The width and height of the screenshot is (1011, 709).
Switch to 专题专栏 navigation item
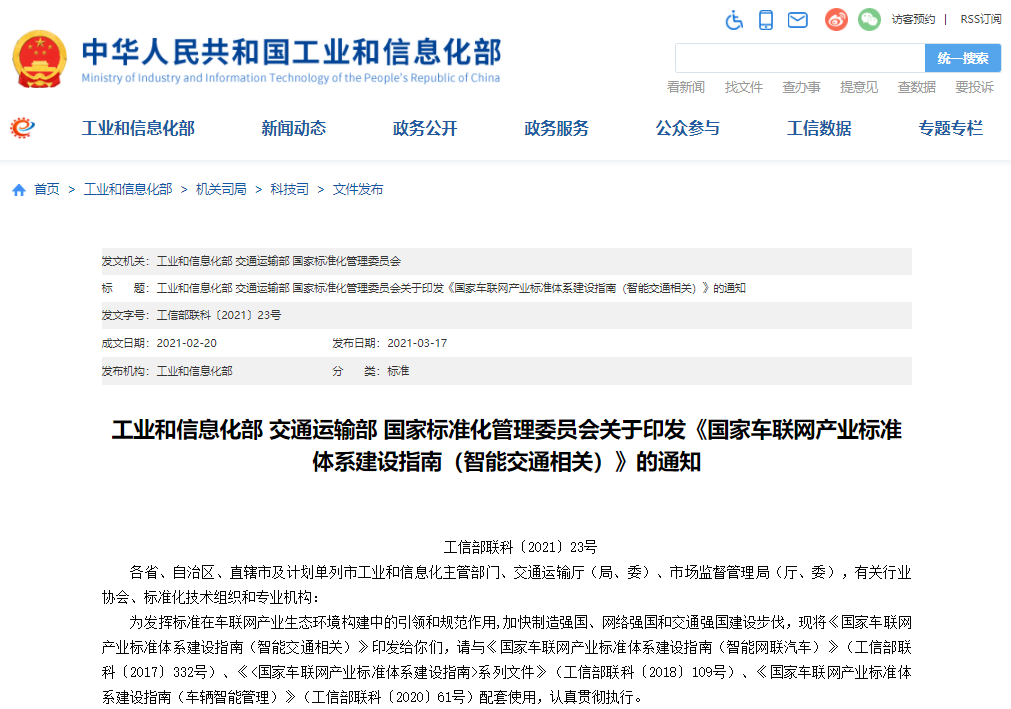coord(949,128)
